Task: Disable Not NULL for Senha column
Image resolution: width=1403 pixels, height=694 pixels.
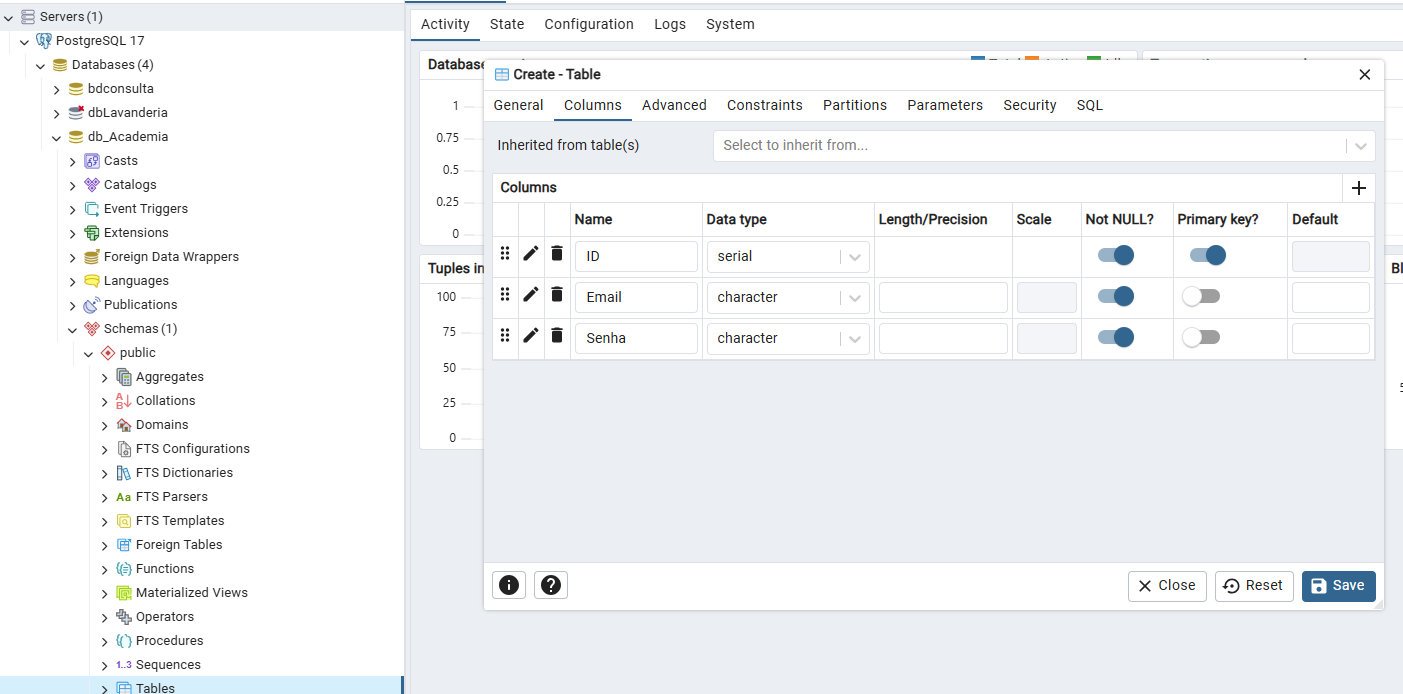Action: pyautogui.click(x=1116, y=338)
